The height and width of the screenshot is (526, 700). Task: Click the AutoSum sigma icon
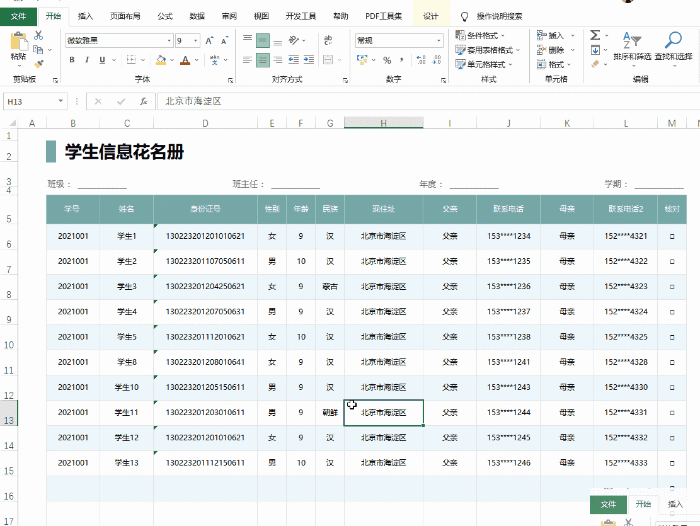pyautogui.click(x=595, y=35)
